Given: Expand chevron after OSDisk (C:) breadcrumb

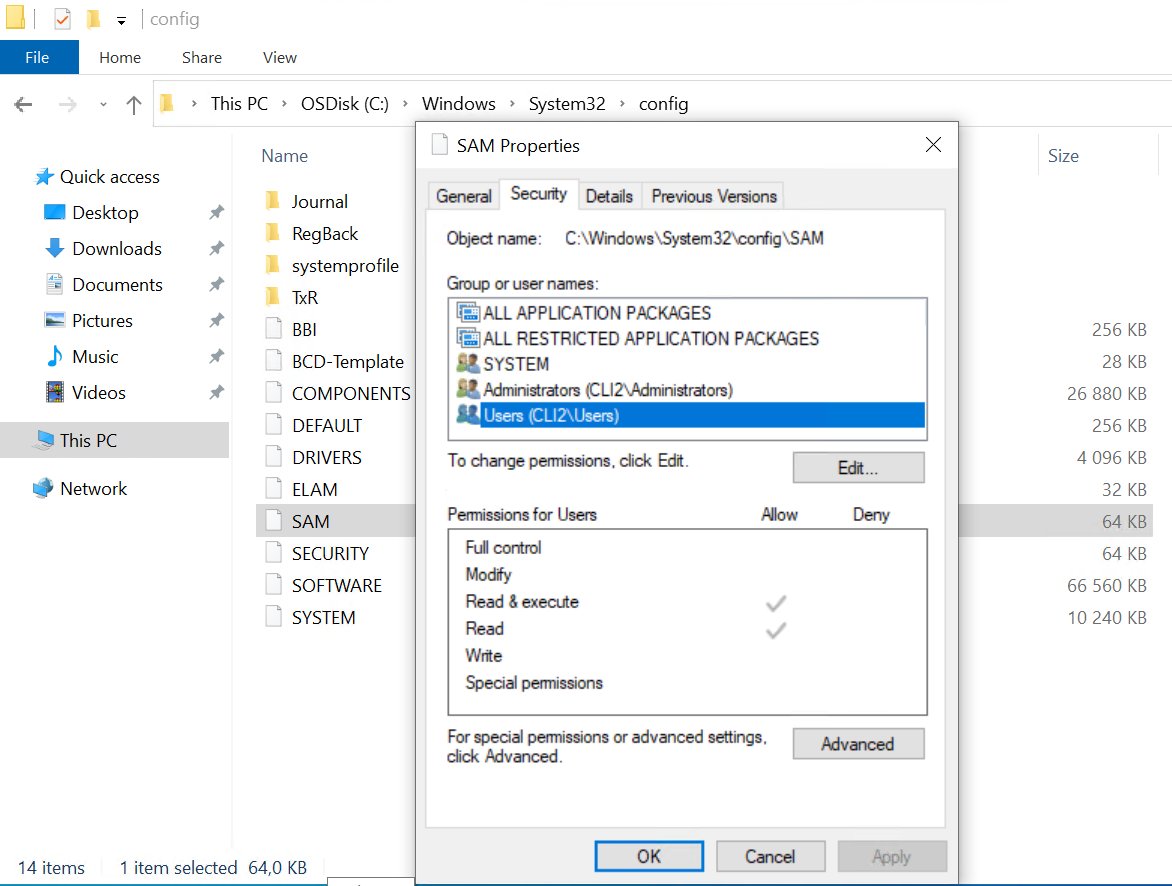Looking at the screenshot, I should (405, 104).
